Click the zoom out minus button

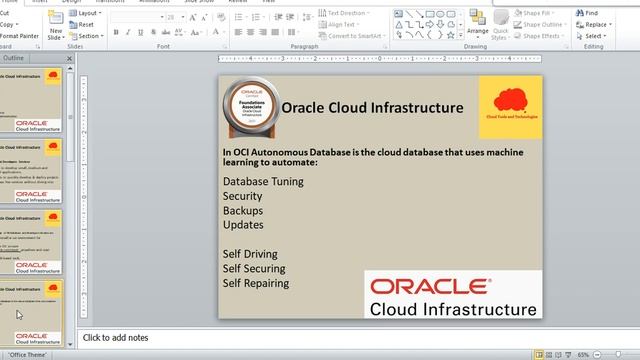tap(597, 355)
